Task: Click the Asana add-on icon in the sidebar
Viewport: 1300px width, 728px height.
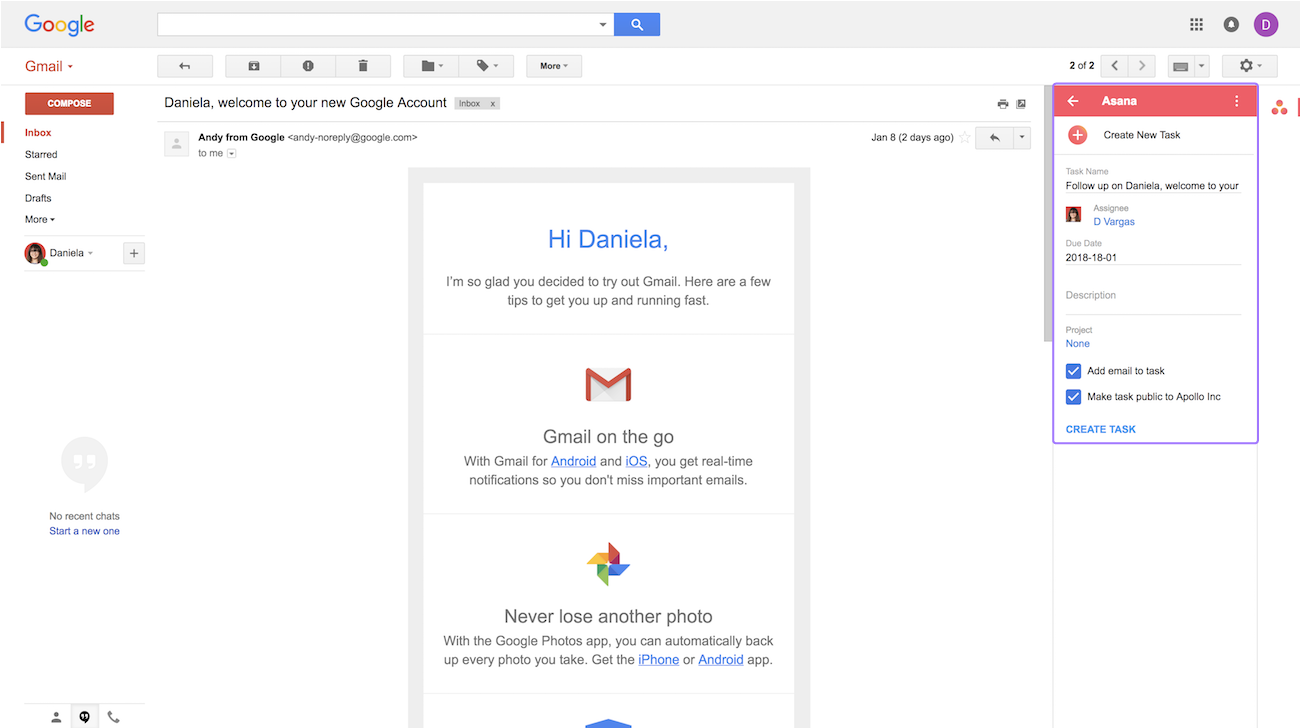Action: [1279, 107]
